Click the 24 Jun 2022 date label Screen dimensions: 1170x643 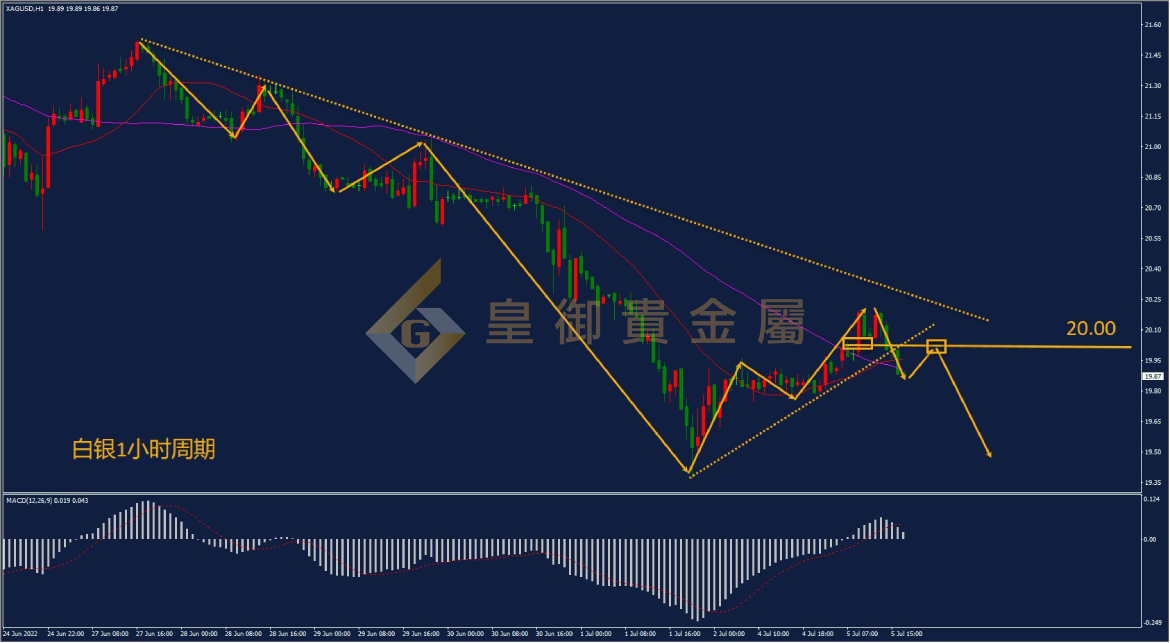click(20, 634)
